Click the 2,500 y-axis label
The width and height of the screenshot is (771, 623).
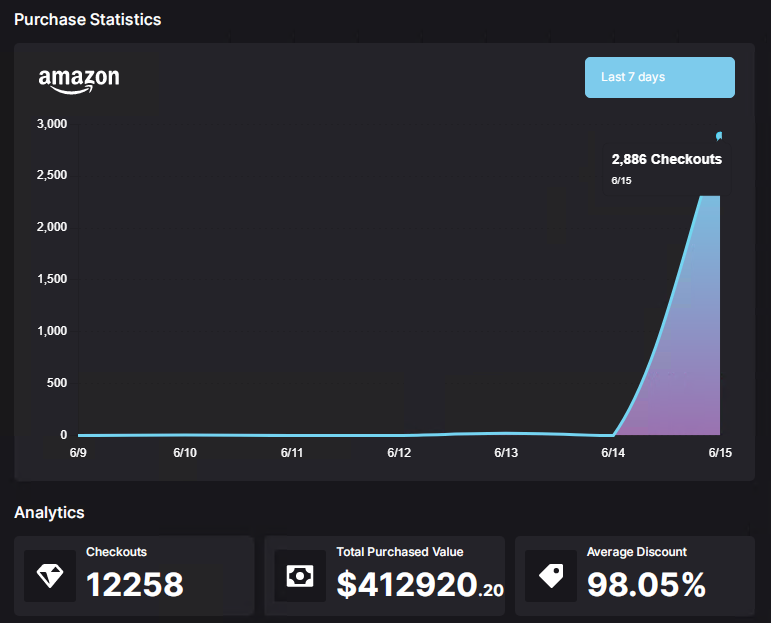(x=52, y=175)
